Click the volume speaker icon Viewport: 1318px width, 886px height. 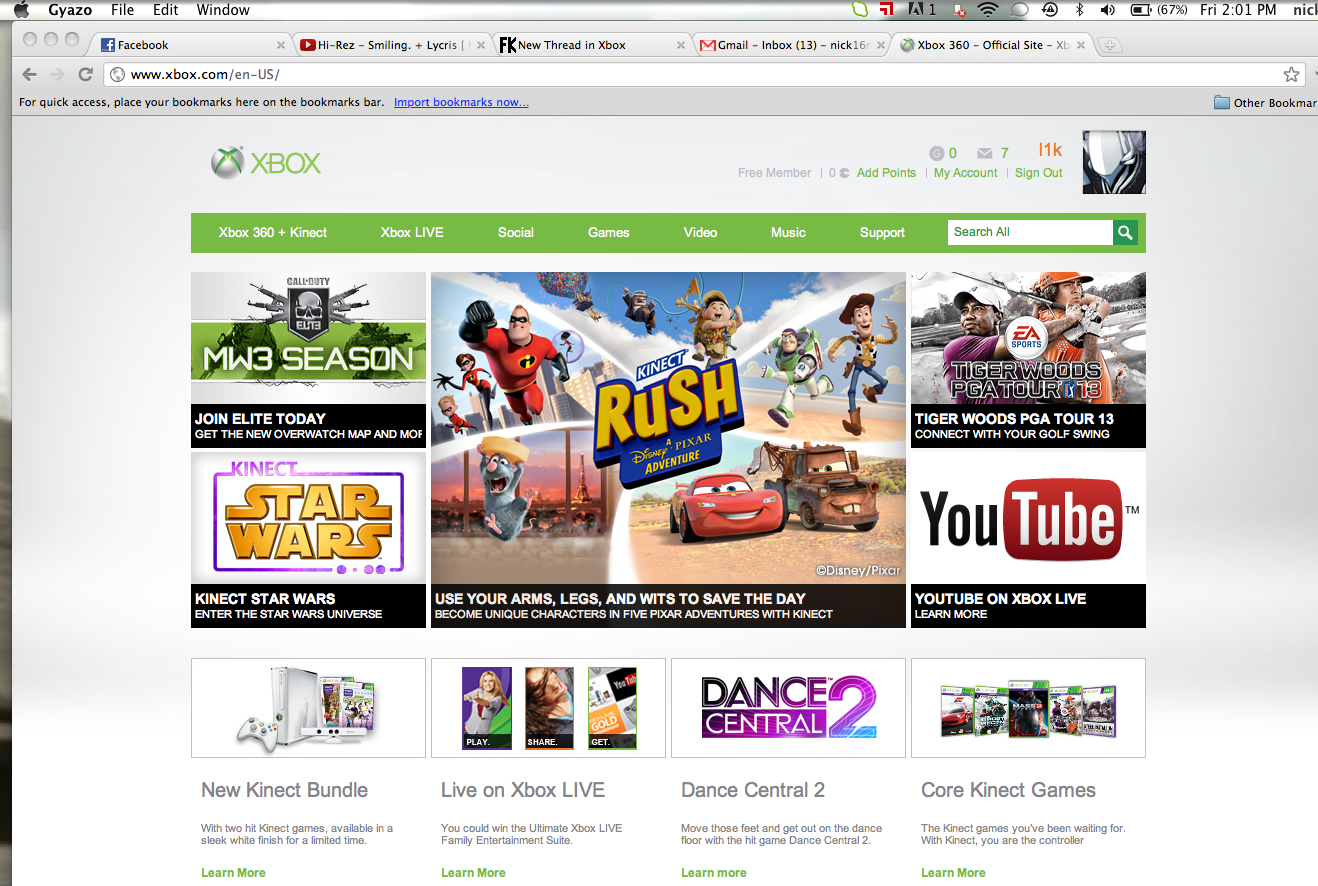click(x=1107, y=10)
